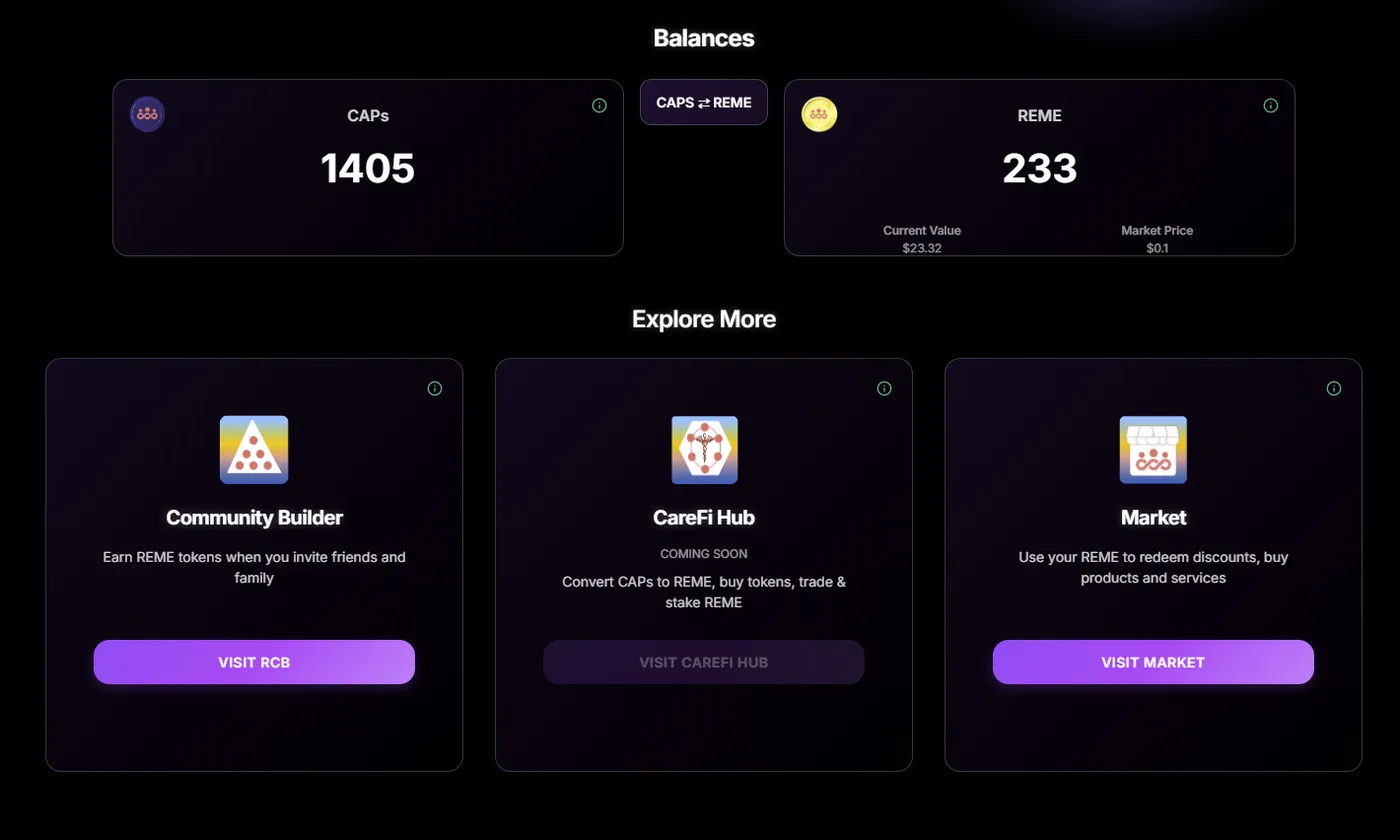Click the Explore More section heading
This screenshot has height=840, width=1400.
(x=703, y=319)
